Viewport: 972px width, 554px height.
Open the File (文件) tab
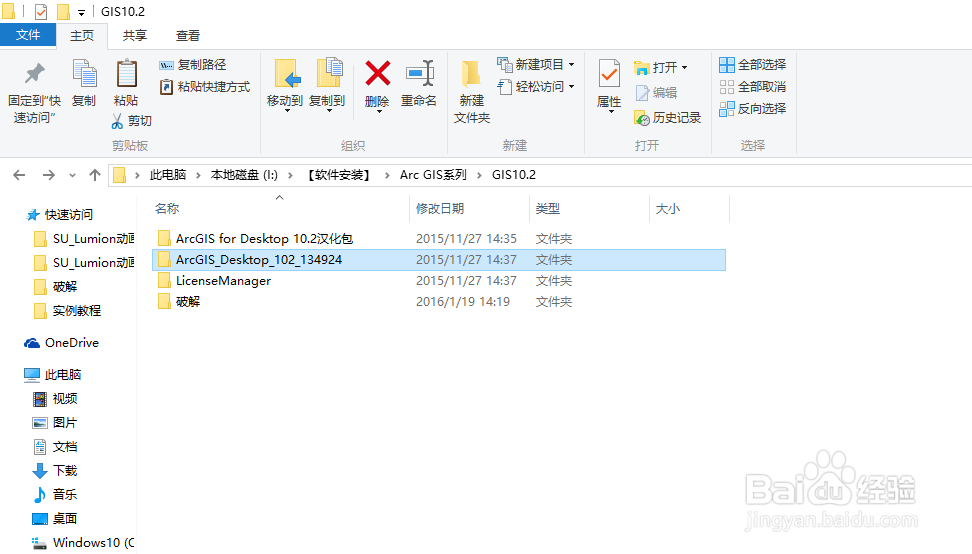[28, 35]
